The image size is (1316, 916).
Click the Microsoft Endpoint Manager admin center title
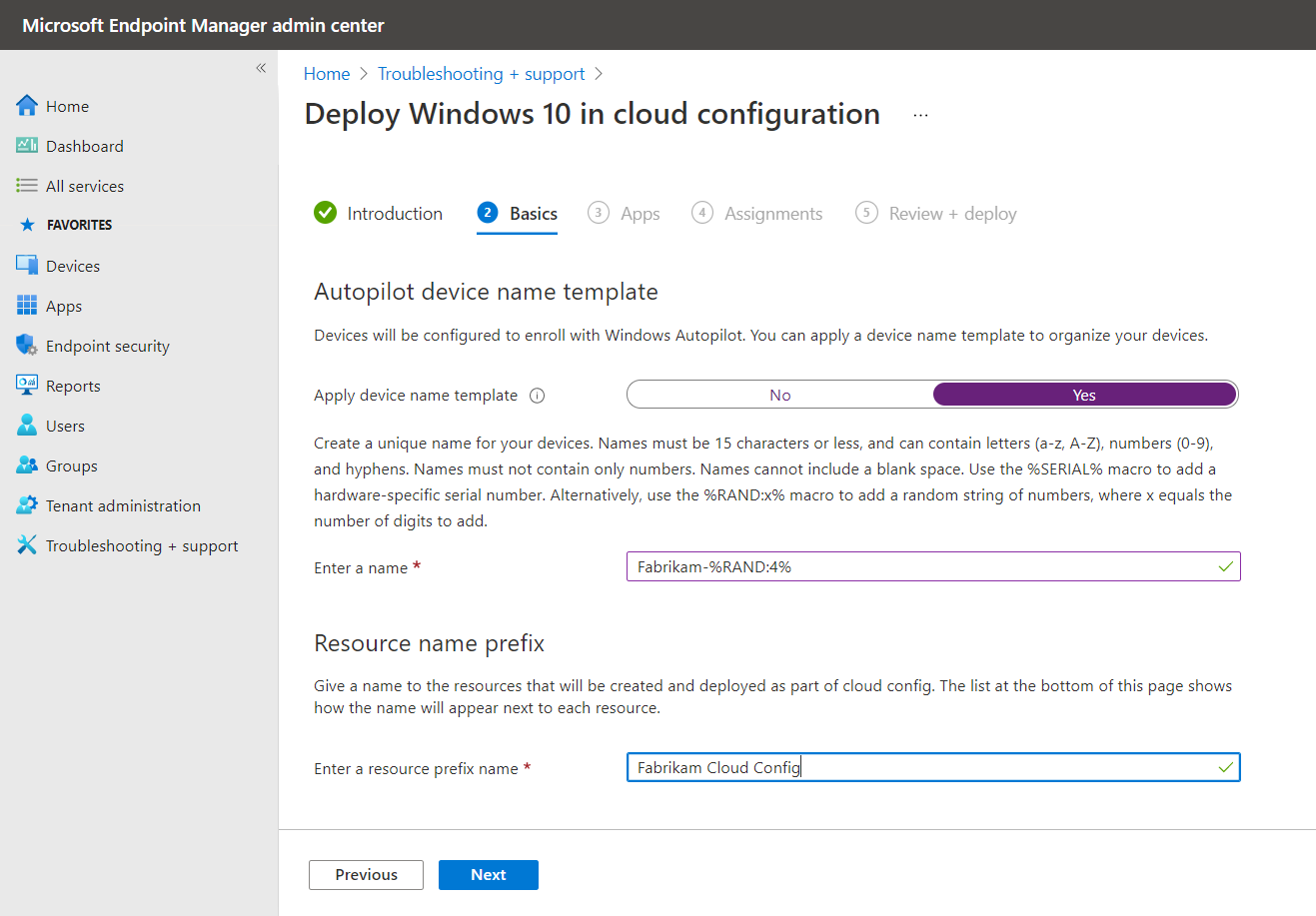coord(203,25)
